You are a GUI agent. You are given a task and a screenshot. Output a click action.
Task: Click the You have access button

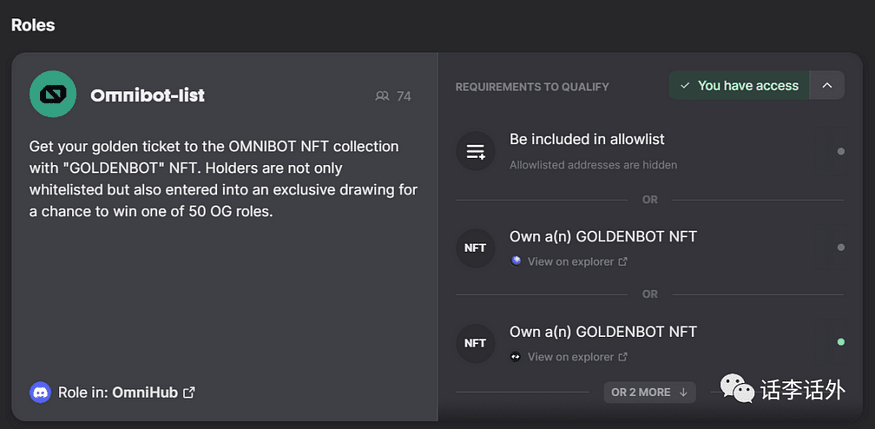[x=739, y=85]
